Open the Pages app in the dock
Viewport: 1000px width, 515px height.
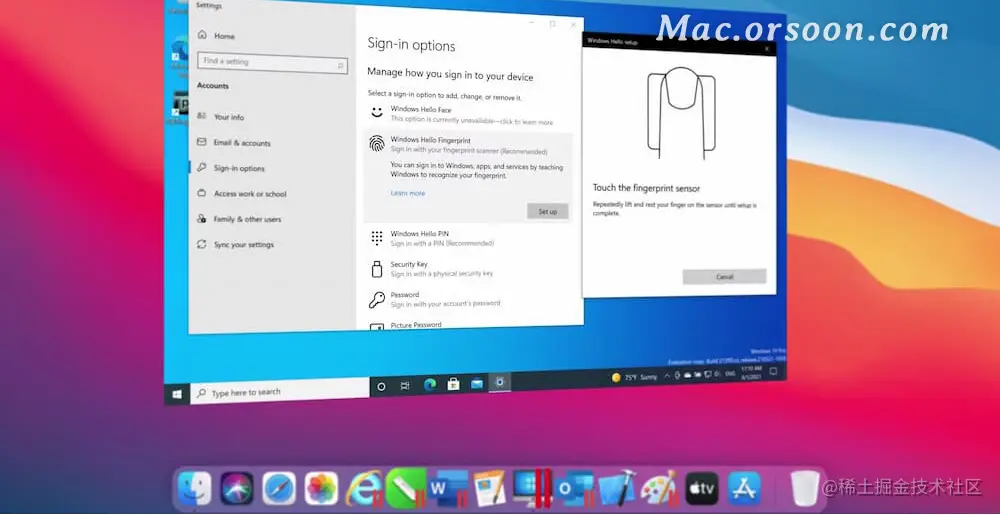[490, 489]
